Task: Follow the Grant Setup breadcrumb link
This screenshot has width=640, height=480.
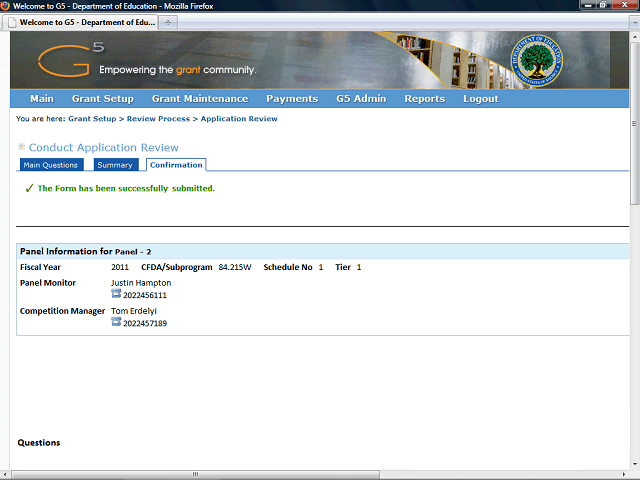Action: point(92,119)
